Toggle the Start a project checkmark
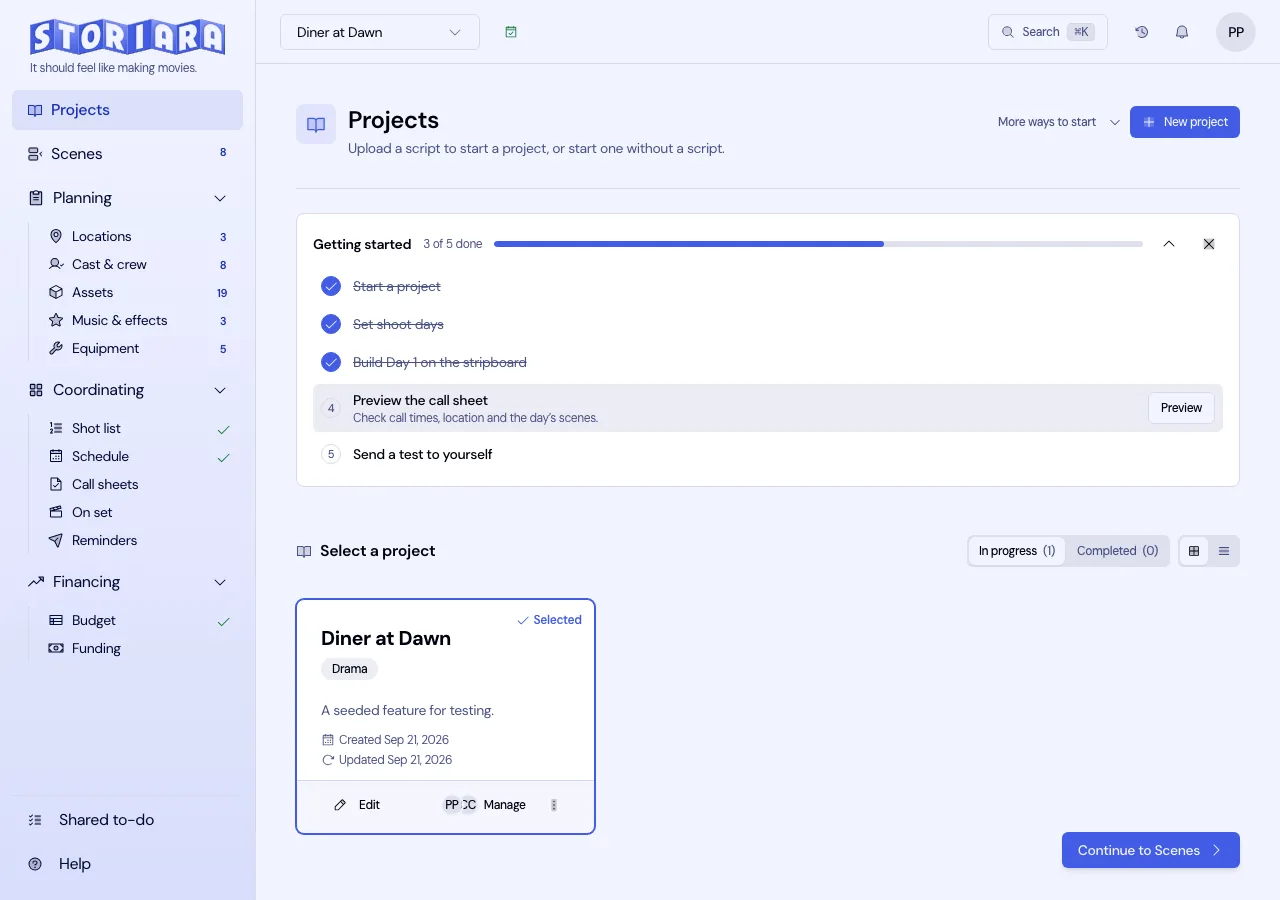Screen dimensions: 1280x900 331,286
